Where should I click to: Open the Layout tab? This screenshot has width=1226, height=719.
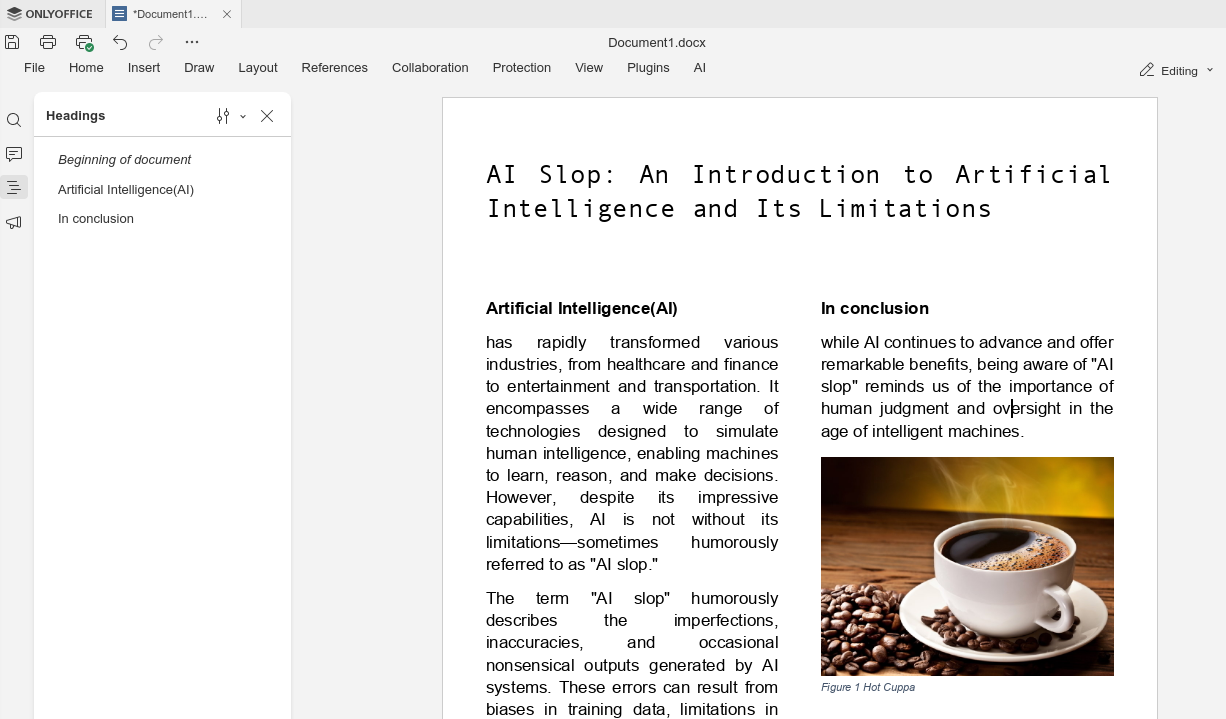pos(258,68)
